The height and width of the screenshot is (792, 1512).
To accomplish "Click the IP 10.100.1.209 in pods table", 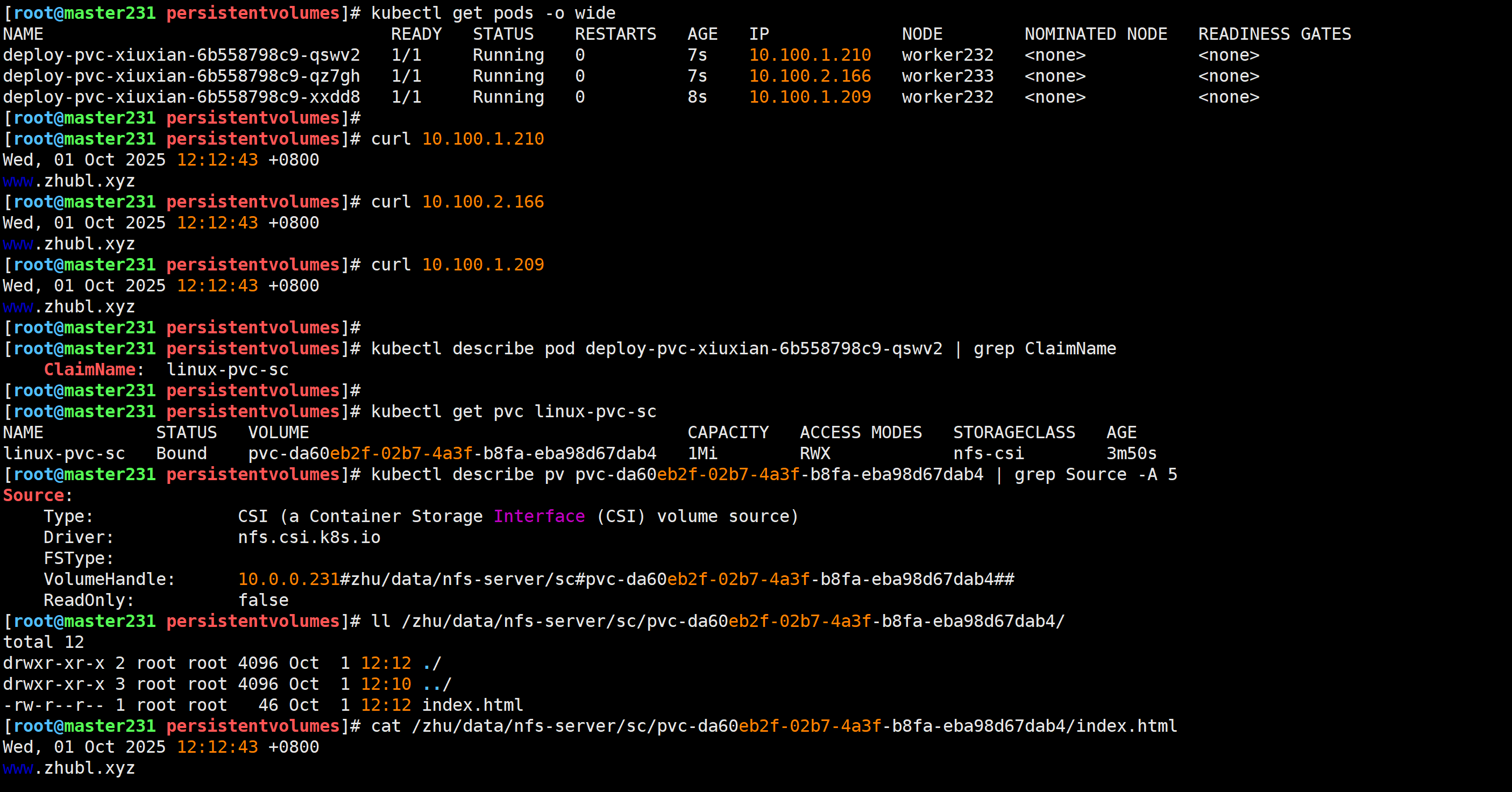I will click(810, 97).
